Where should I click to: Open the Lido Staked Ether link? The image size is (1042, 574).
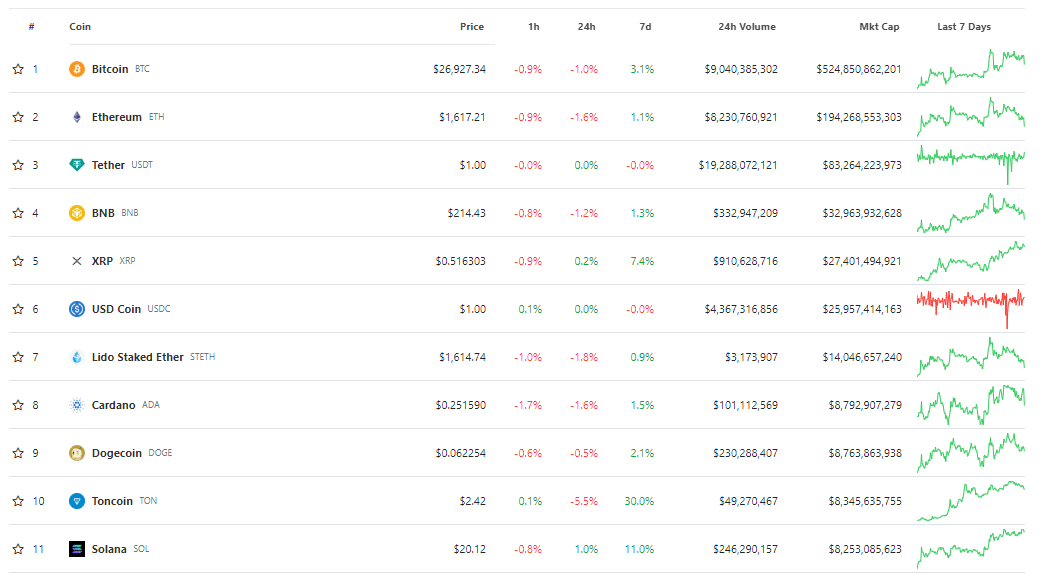138,357
